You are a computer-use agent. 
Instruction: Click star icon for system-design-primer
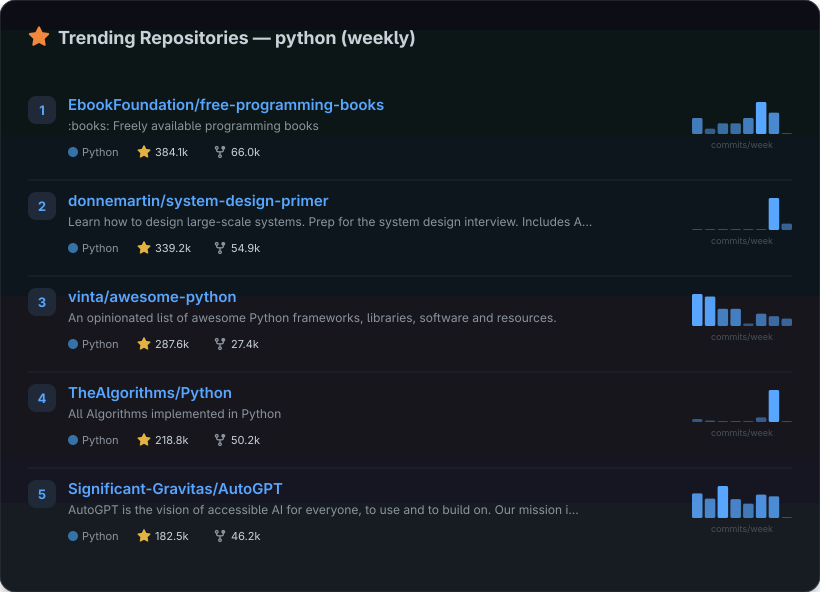click(144, 248)
